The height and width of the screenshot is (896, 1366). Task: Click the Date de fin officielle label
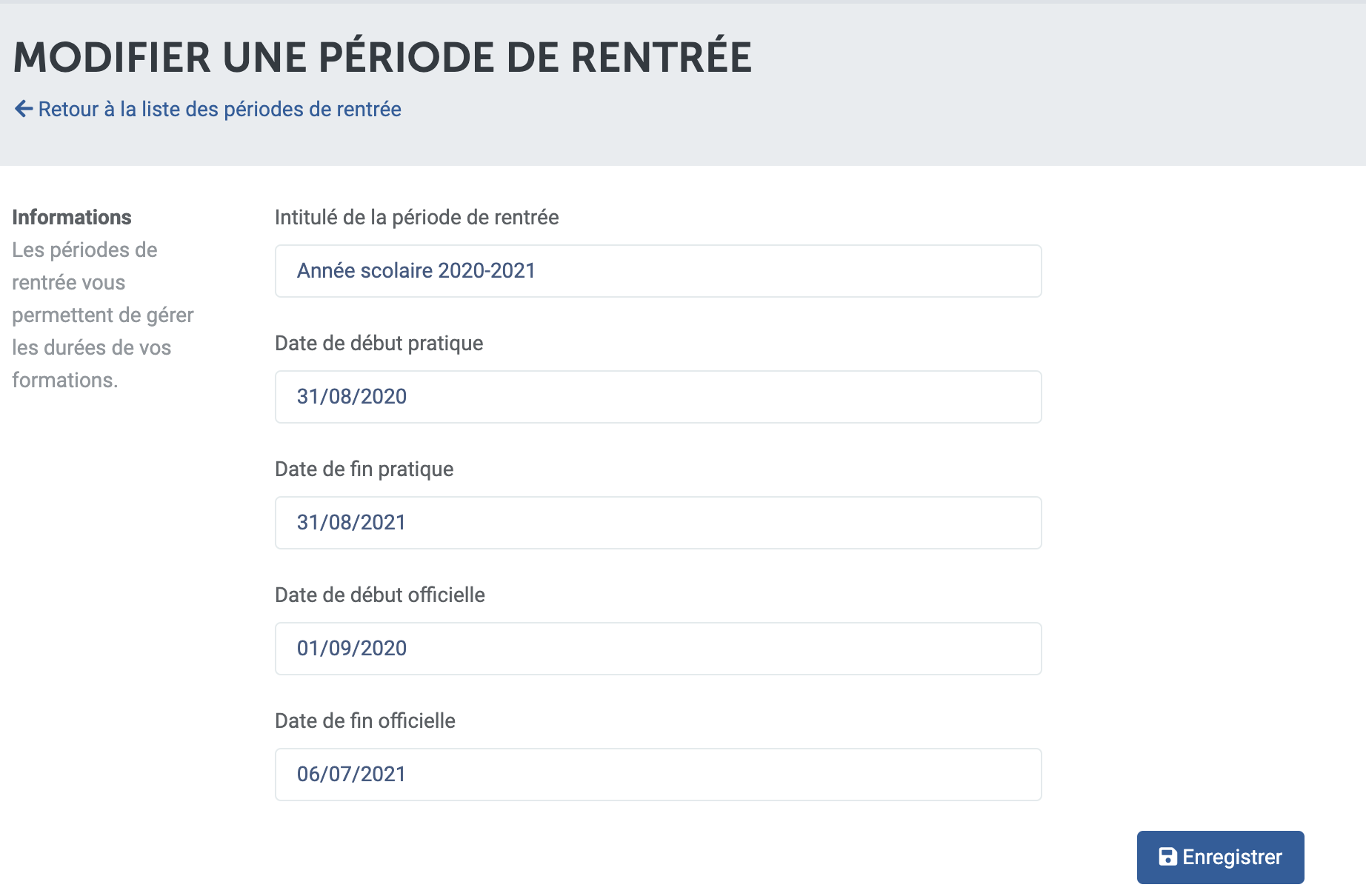click(x=365, y=721)
